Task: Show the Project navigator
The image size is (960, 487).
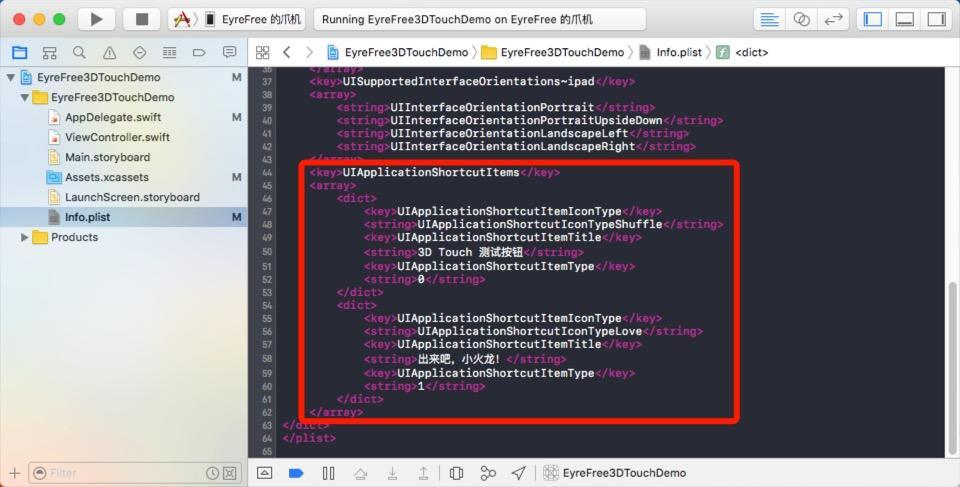Action: 20,53
